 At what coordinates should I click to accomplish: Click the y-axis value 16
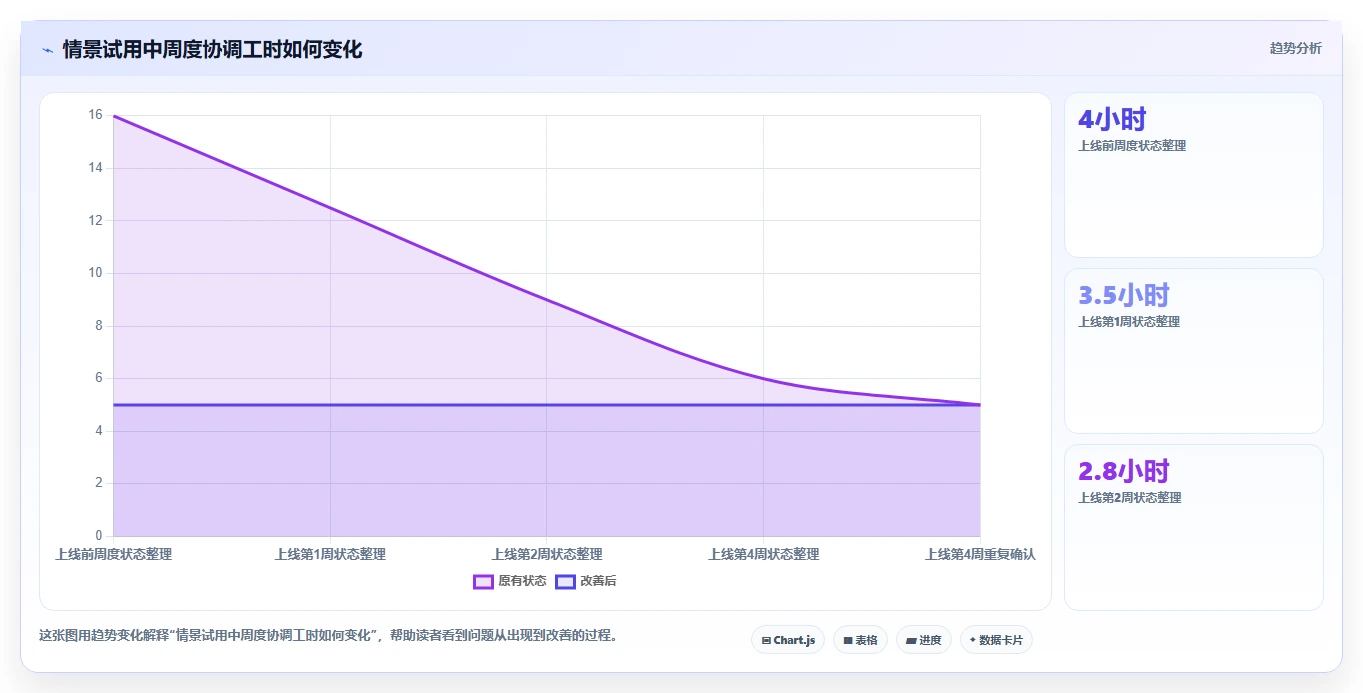[x=95, y=115]
